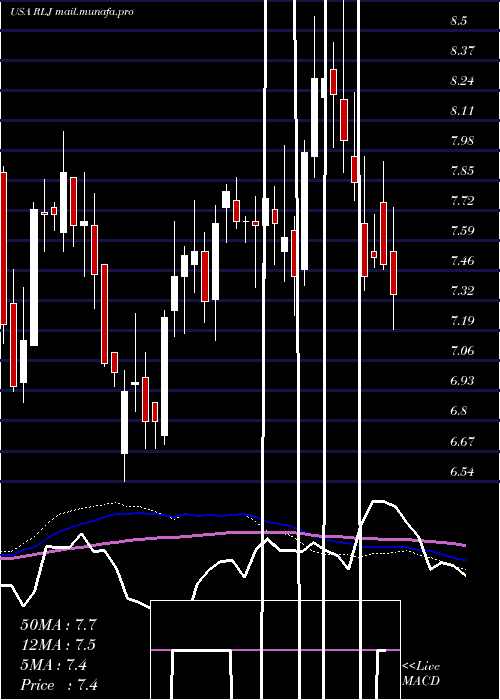Click the 6.93 price axis label
Image resolution: width=500 pixels, height=700 pixels.
click(x=462, y=381)
